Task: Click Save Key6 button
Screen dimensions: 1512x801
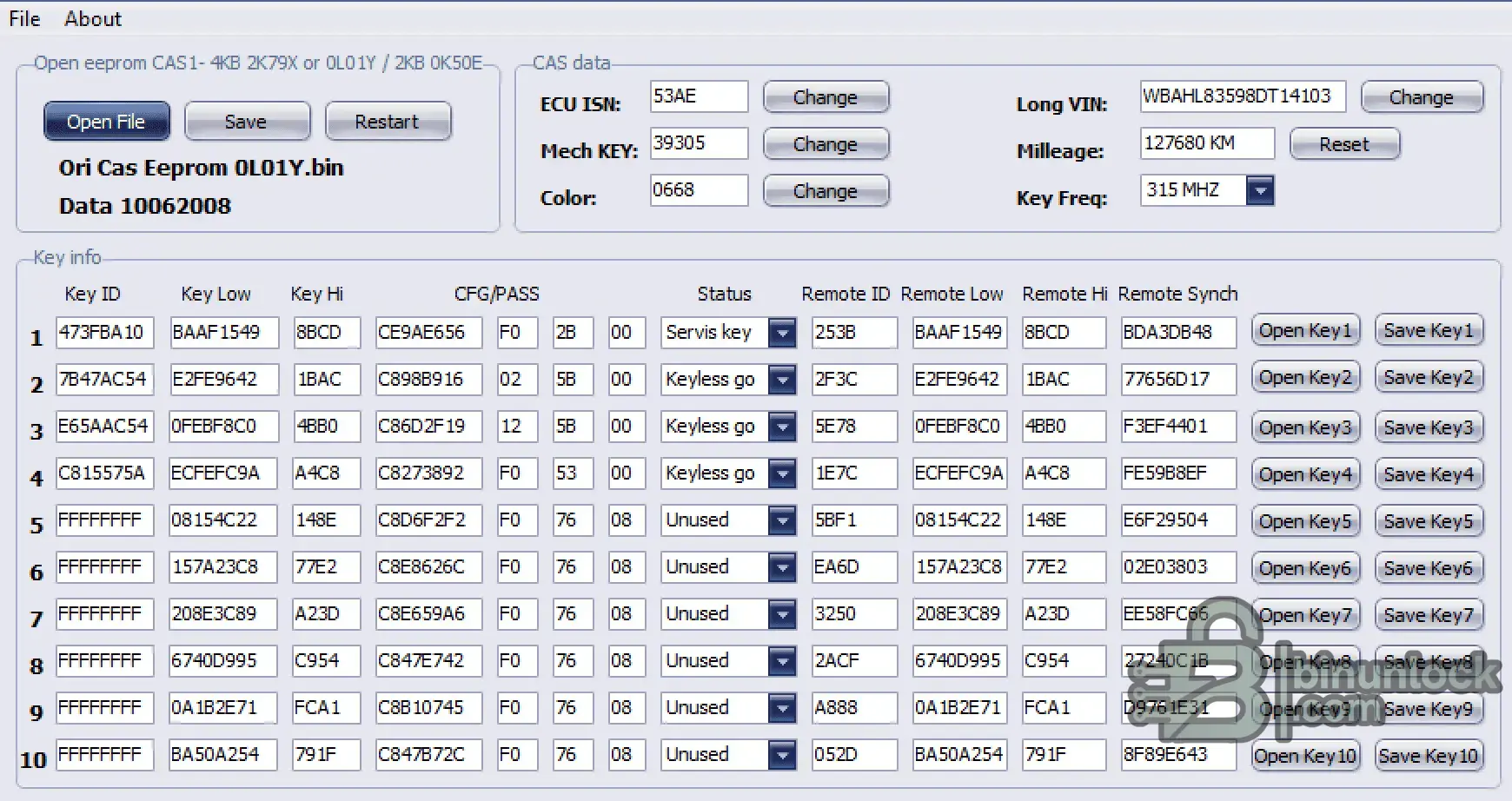Action: [1429, 568]
